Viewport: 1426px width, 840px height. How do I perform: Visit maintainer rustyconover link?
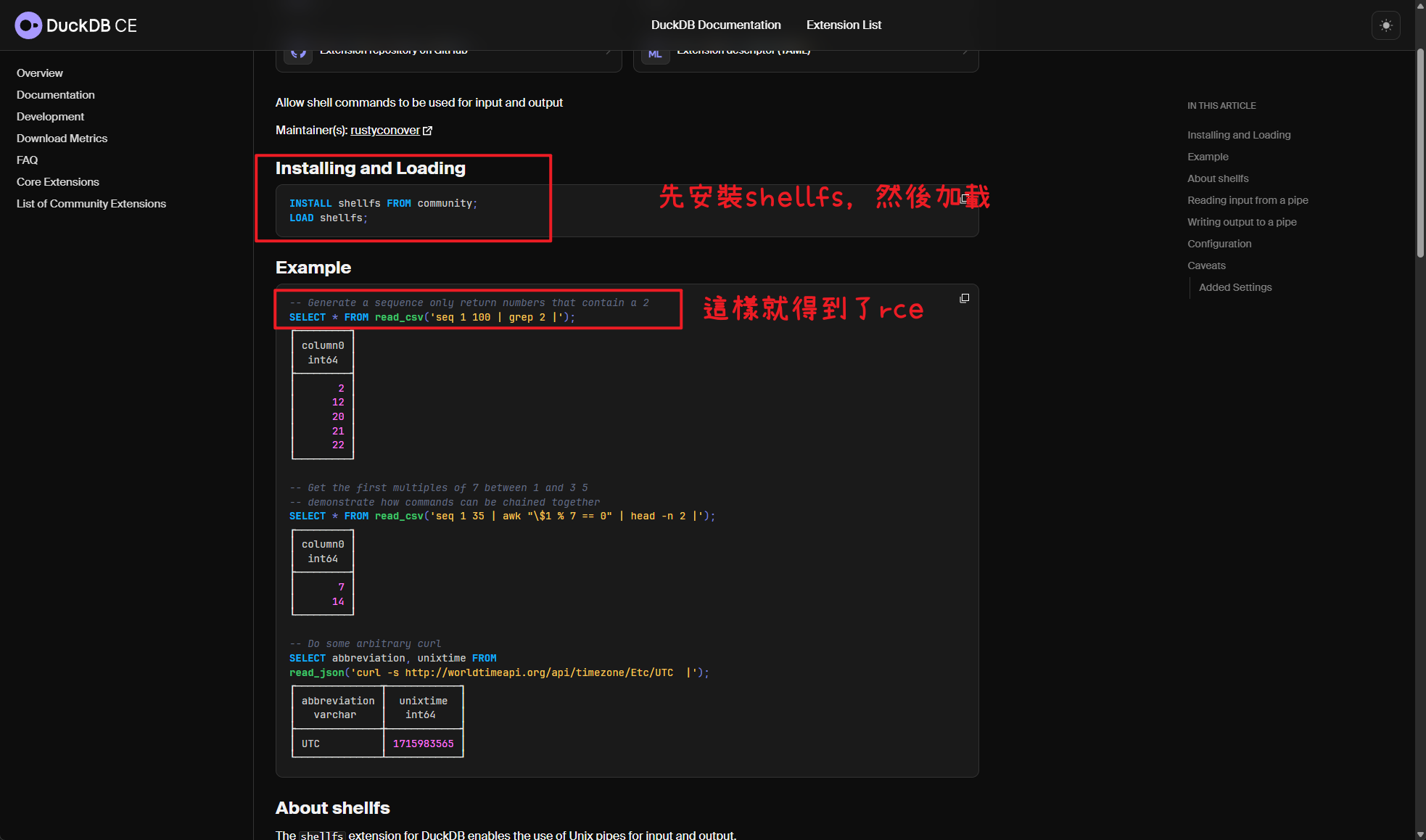tap(384, 131)
